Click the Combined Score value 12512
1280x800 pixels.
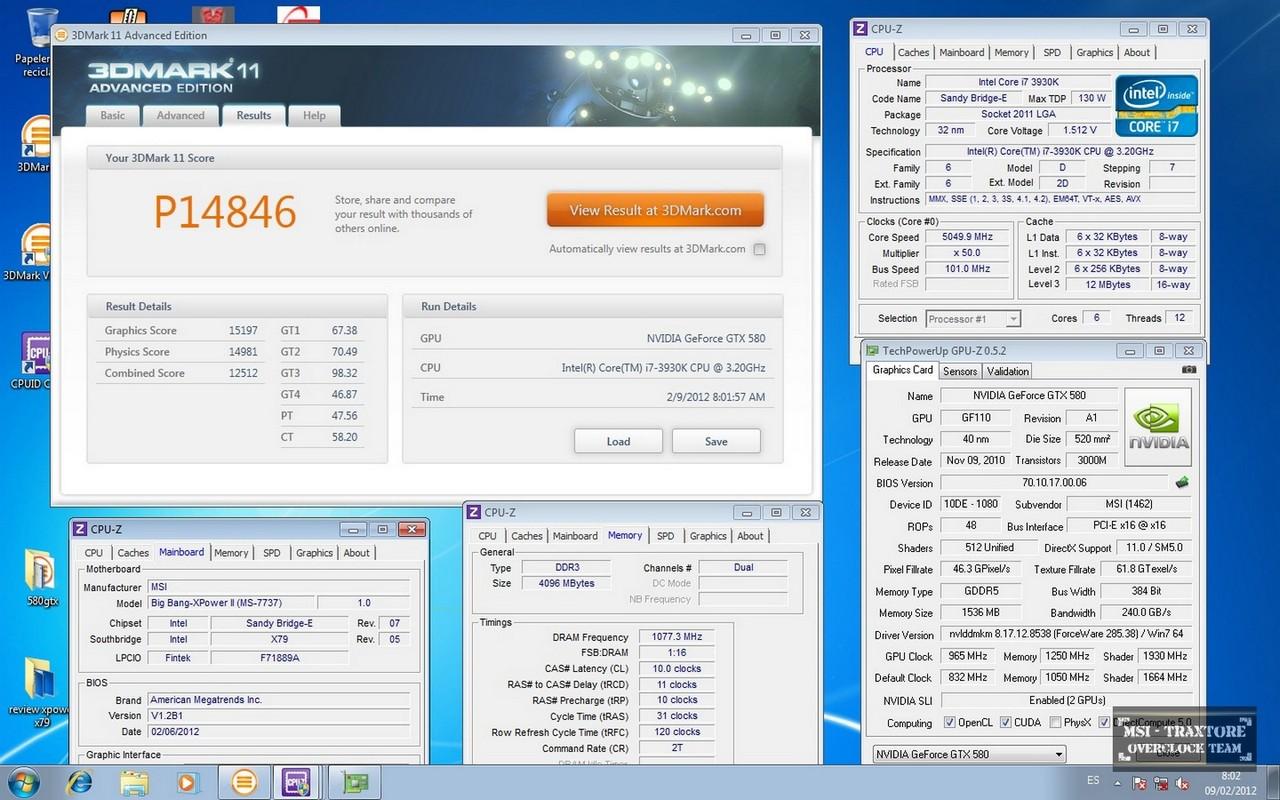(x=242, y=373)
